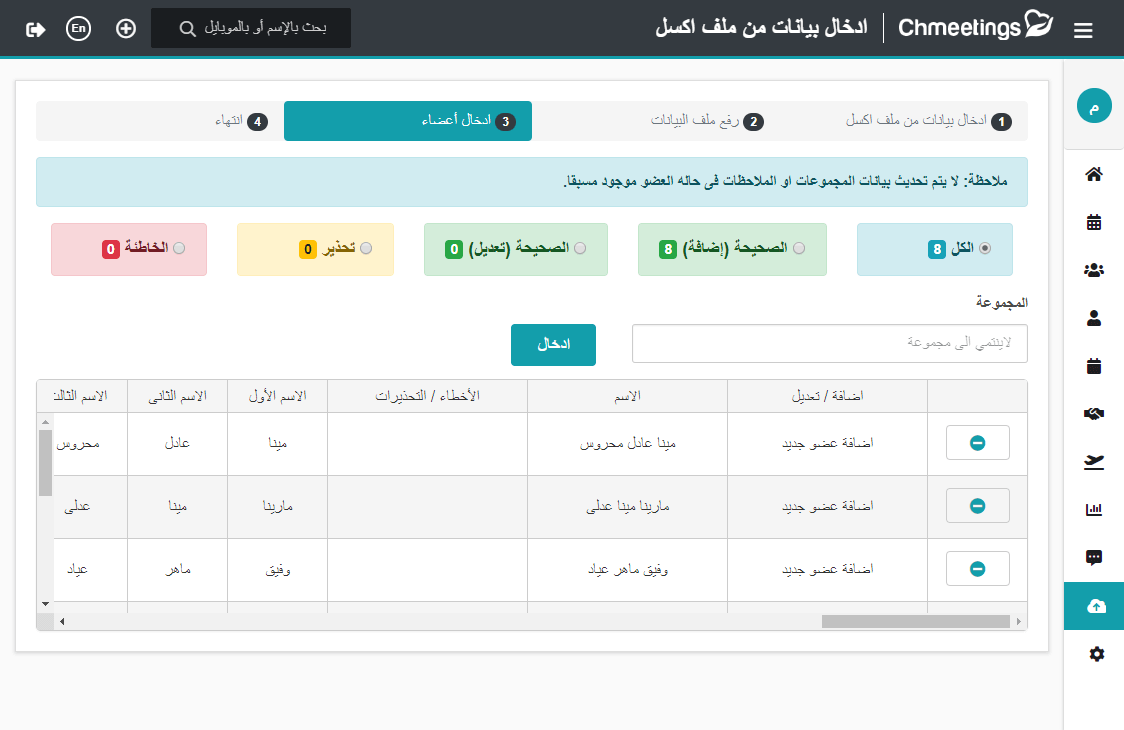Click the name cell وفيق ماهر عياد

click(627, 570)
